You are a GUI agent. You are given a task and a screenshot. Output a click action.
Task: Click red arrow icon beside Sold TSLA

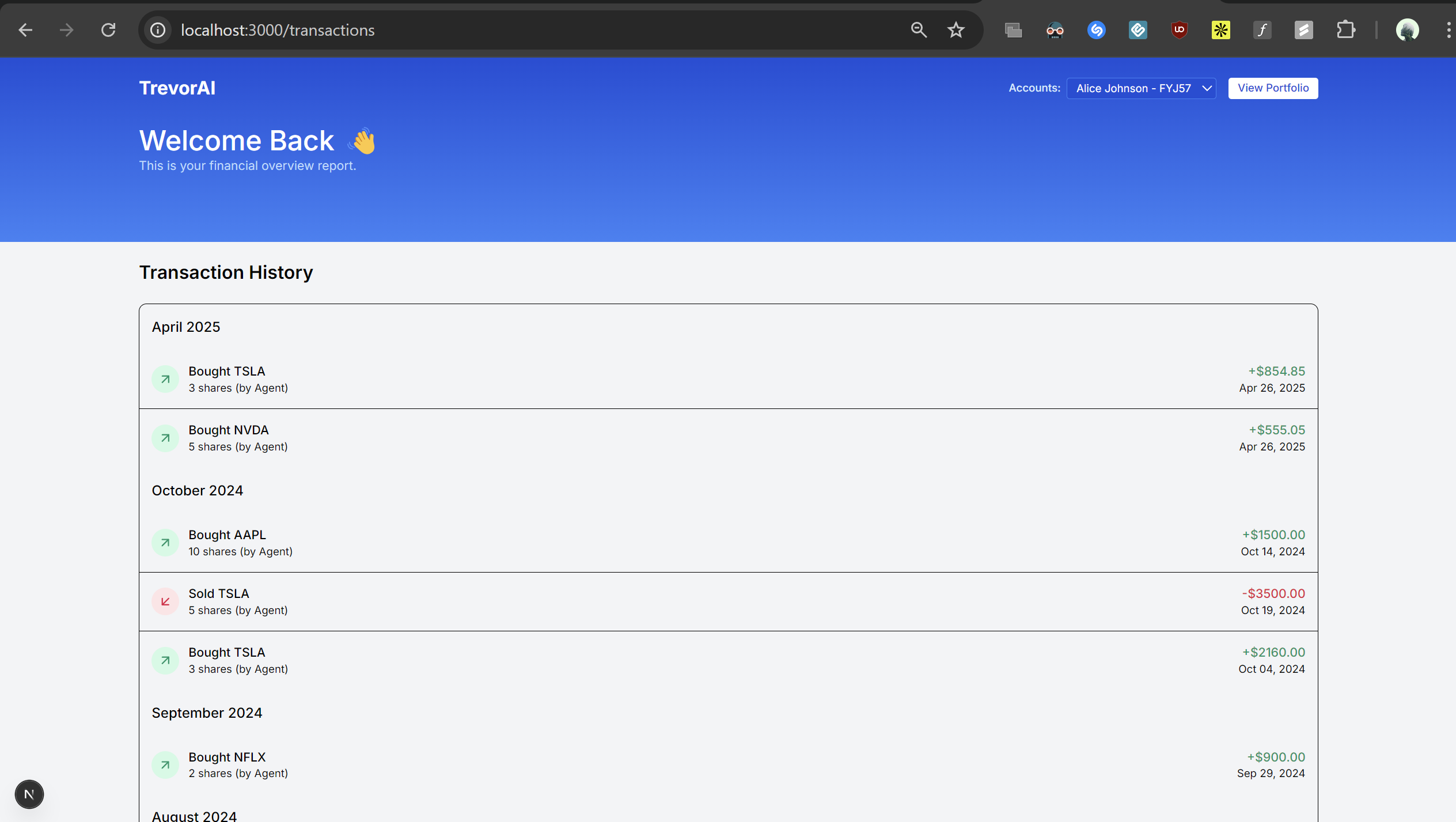tap(165, 602)
